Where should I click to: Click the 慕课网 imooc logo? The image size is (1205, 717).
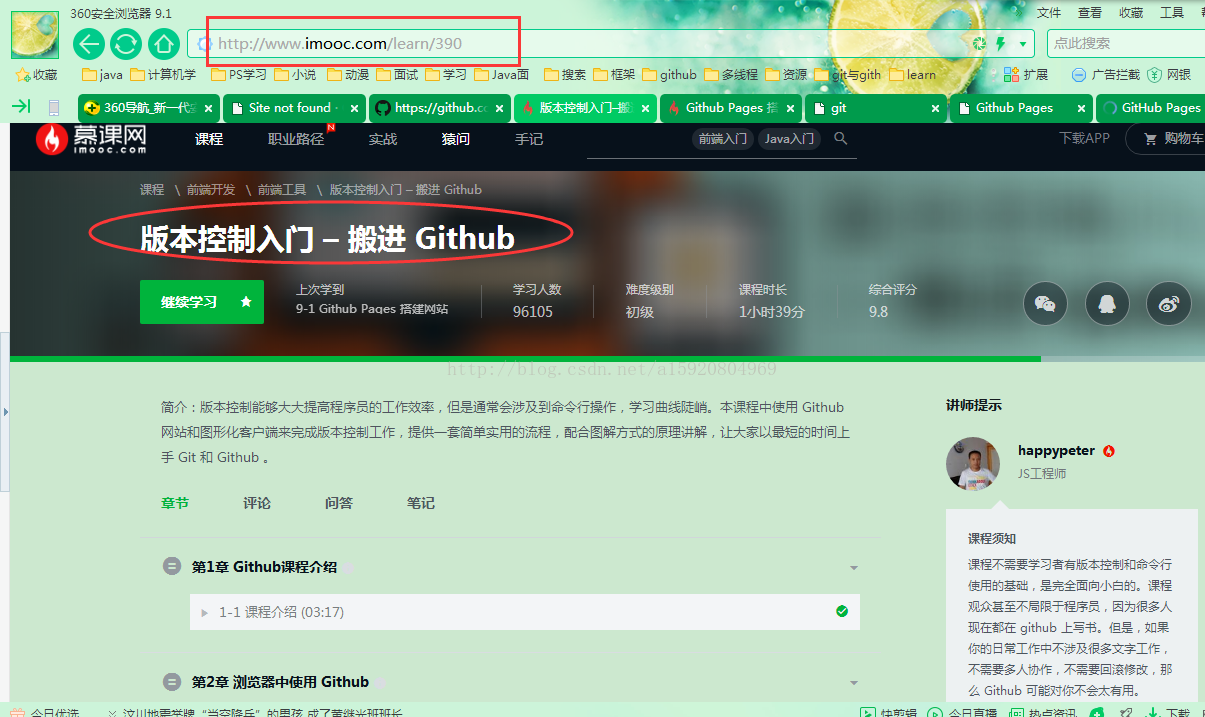click(x=92, y=139)
